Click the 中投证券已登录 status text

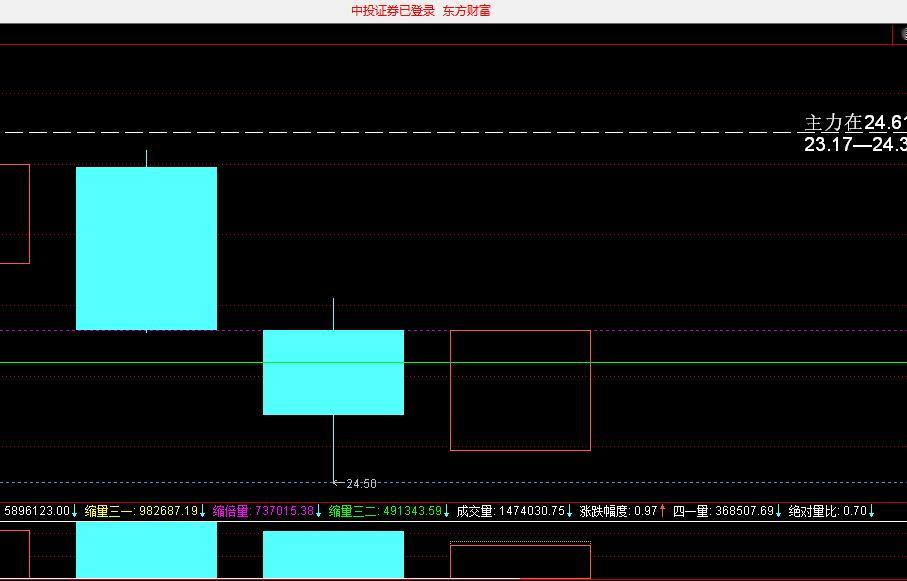pos(393,11)
